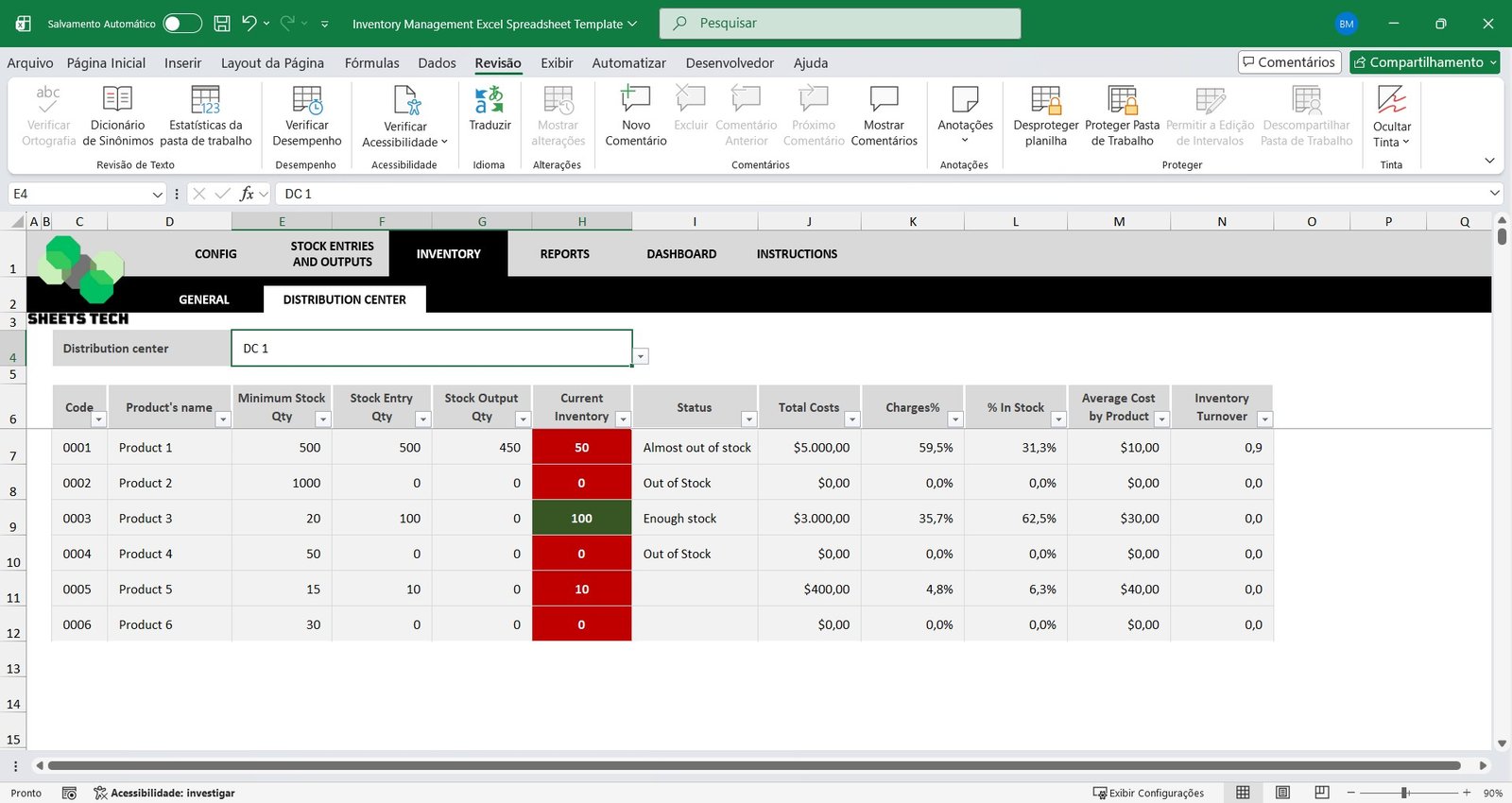The image size is (1512, 803).
Task: Switch to page layout view in status bar
Action: (1282, 793)
